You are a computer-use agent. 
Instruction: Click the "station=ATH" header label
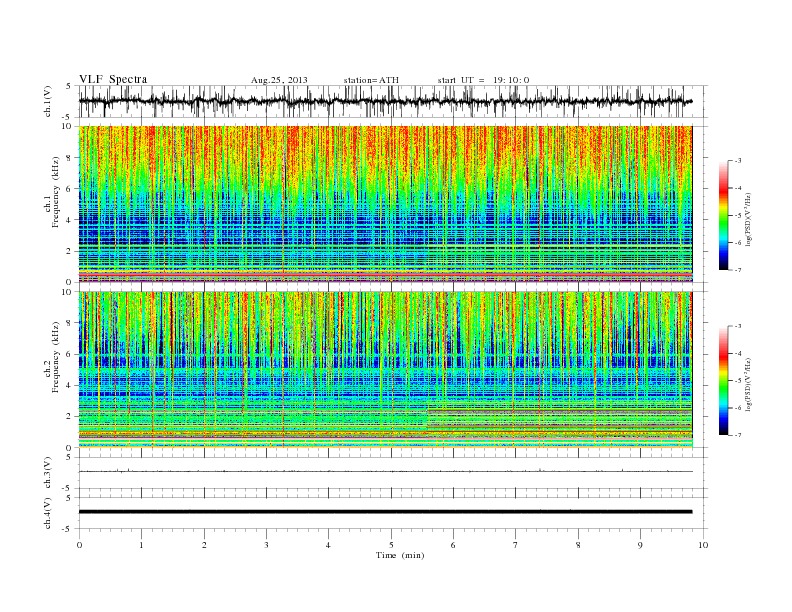(x=371, y=80)
